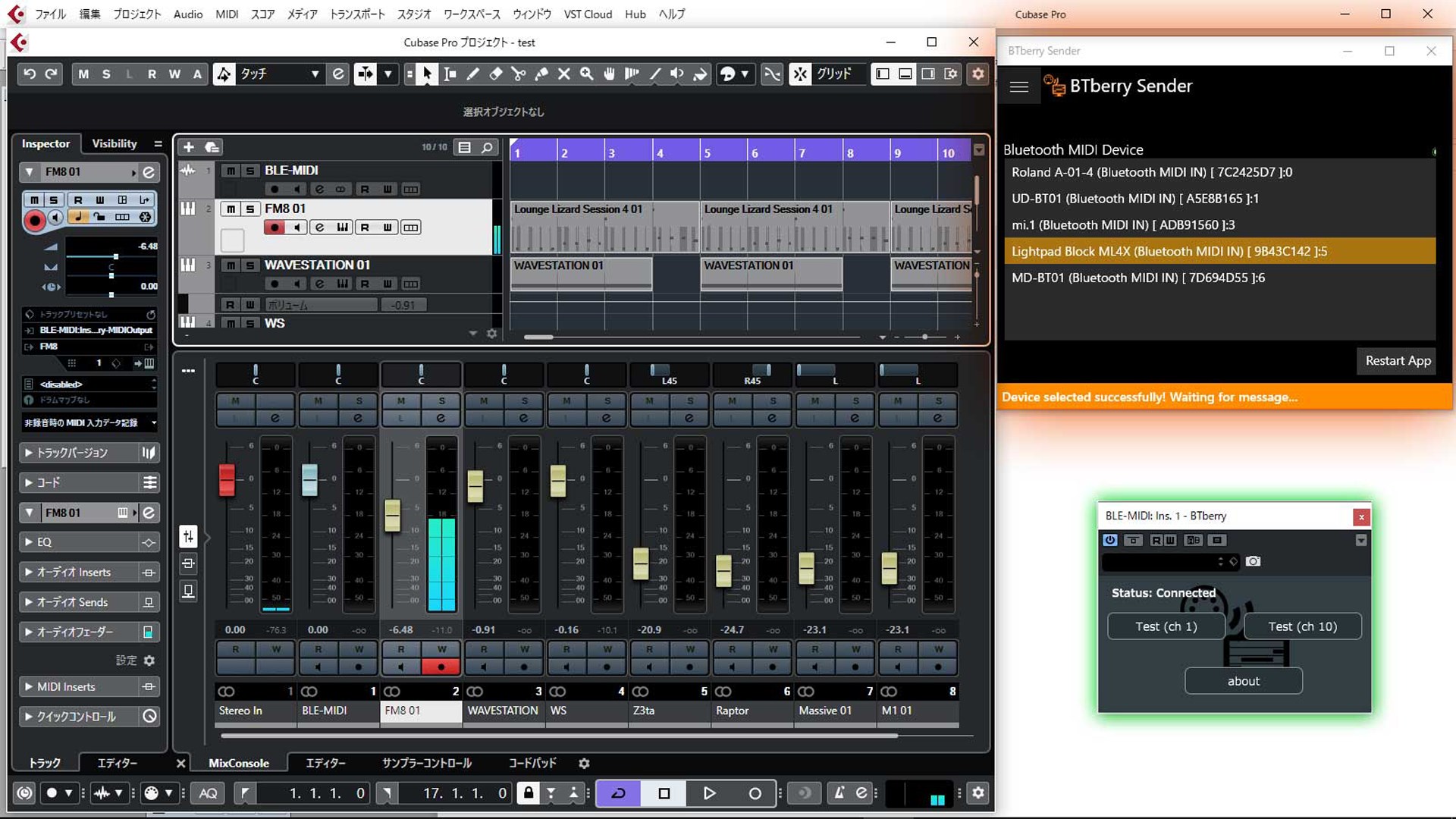Image resolution: width=1456 pixels, height=819 pixels.
Task: Switch to the Visibility tab
Action: (x=114, y=143)
